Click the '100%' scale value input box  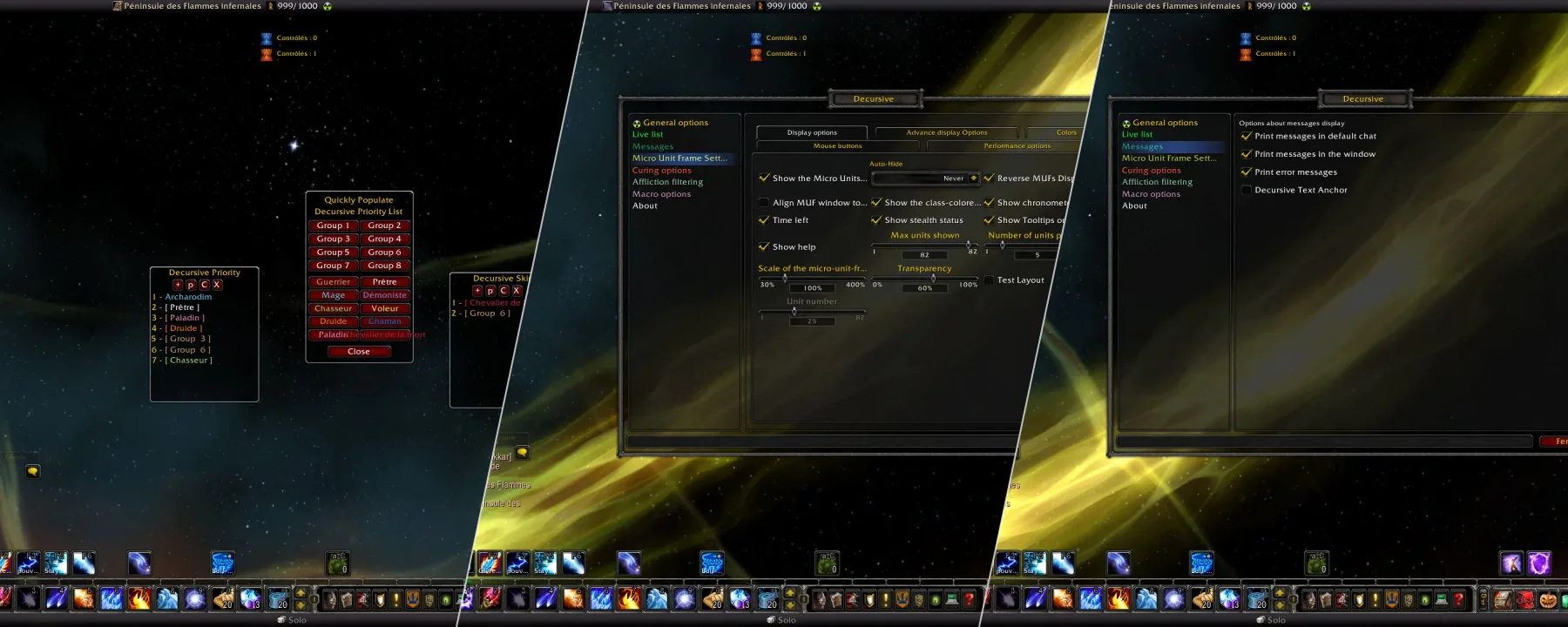coord(812,287)
